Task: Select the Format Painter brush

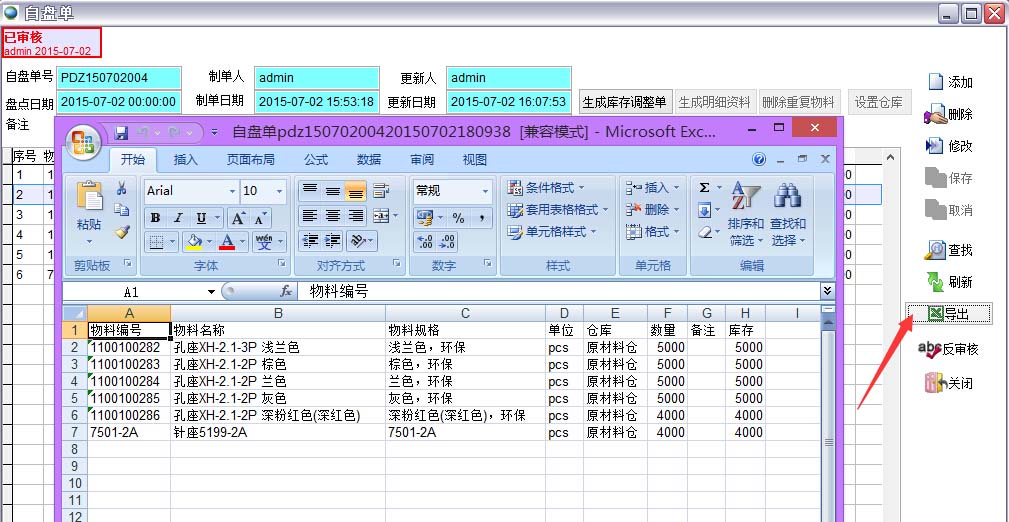Action: [121, 232]
